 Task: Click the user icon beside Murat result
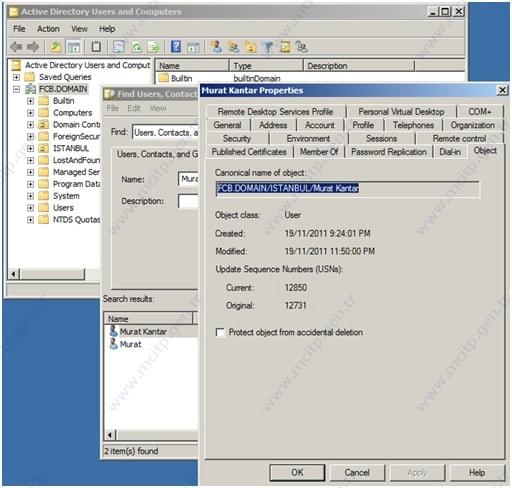114,344
